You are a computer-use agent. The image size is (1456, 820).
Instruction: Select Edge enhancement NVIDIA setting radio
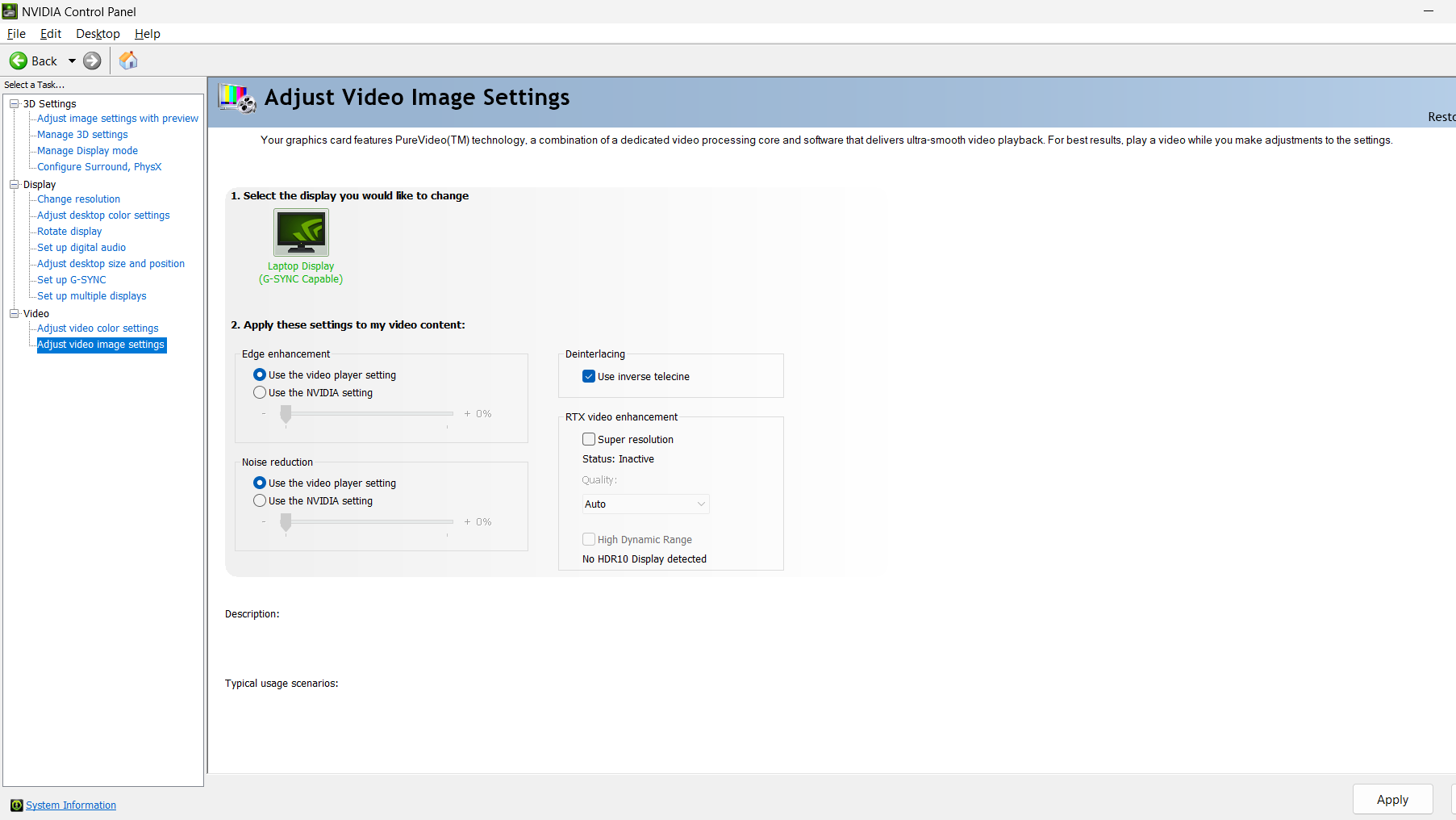(260, 392)
